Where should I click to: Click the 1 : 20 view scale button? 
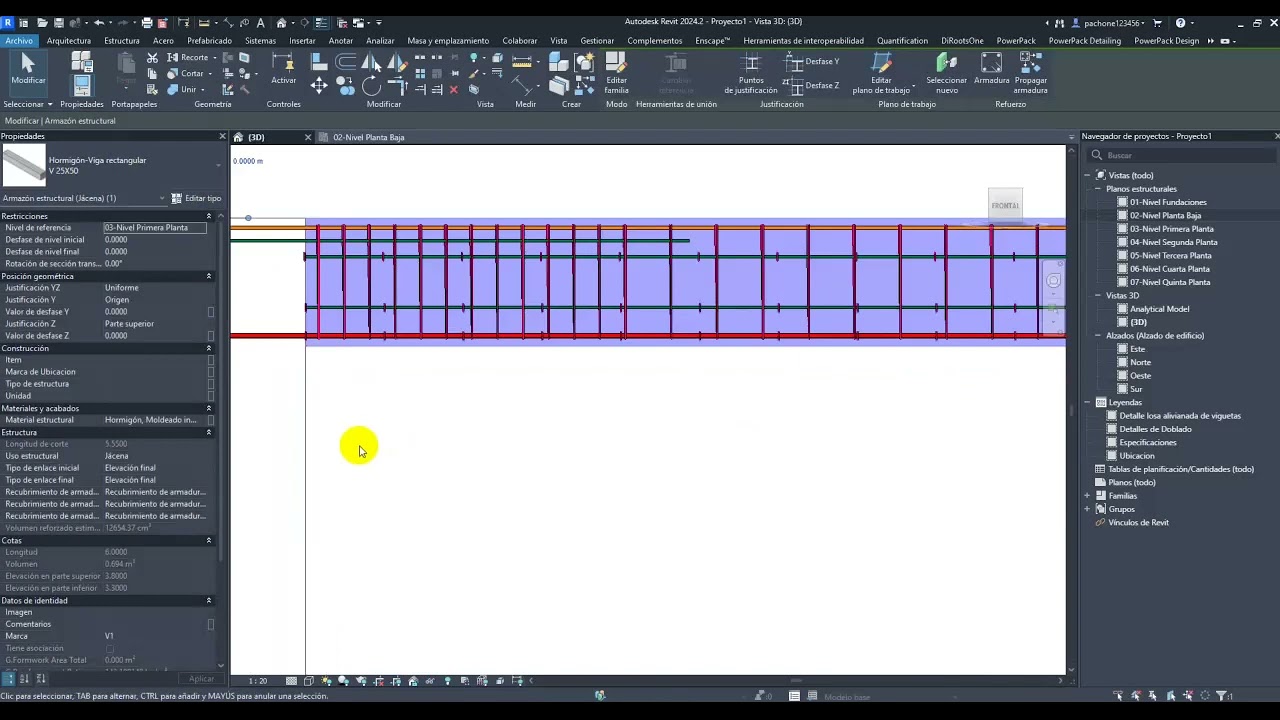(258, 681)
